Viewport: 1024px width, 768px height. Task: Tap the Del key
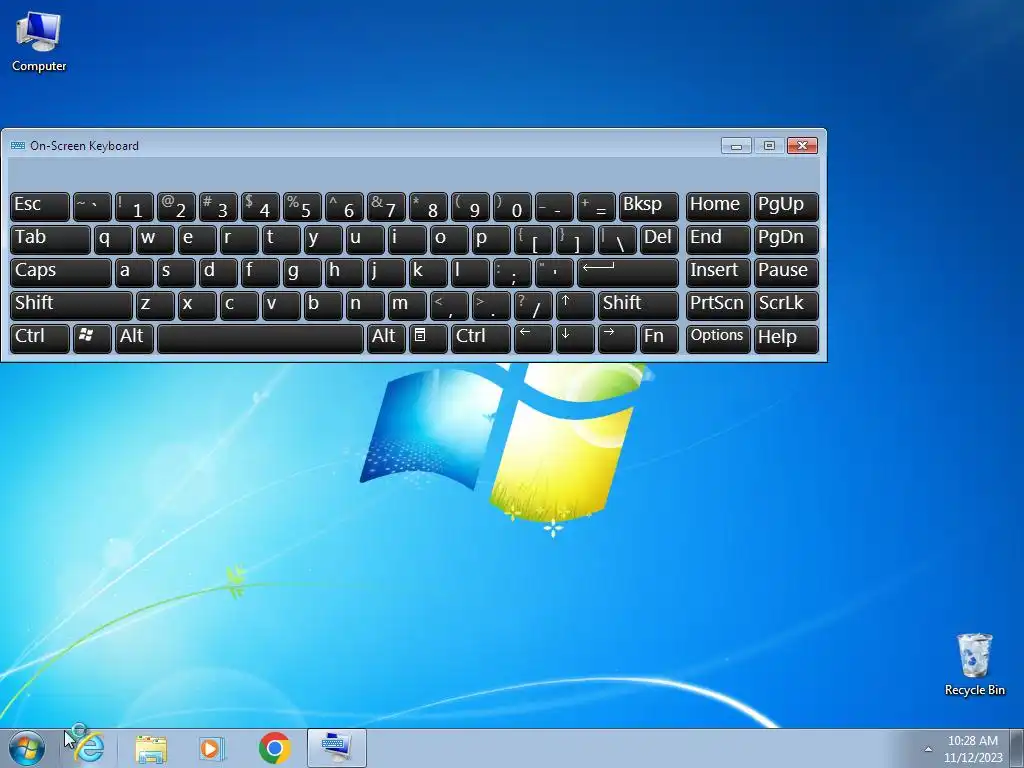coord(659,240)
